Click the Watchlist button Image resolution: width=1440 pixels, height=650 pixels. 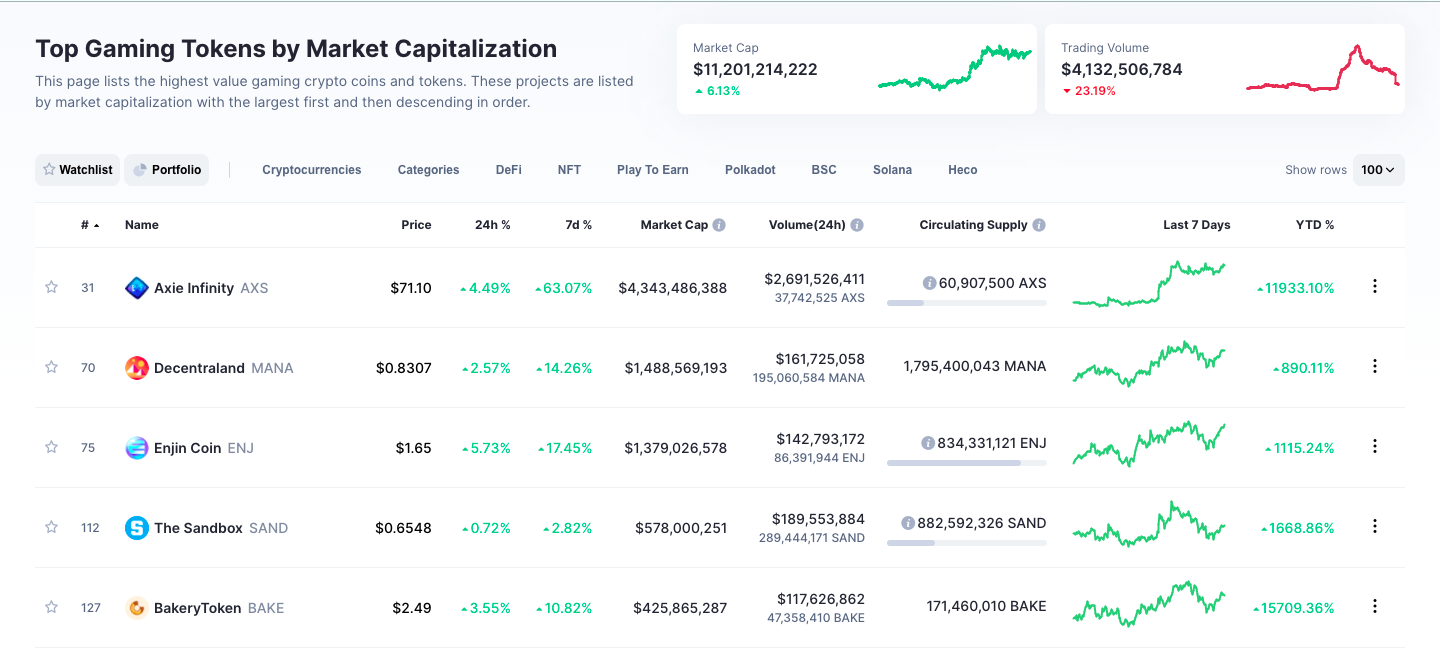(x=77, y=170)
